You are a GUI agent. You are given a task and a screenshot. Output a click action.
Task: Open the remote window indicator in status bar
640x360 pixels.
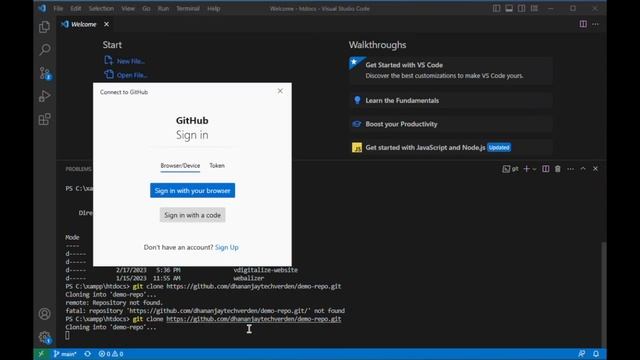(x=41, y=354)
